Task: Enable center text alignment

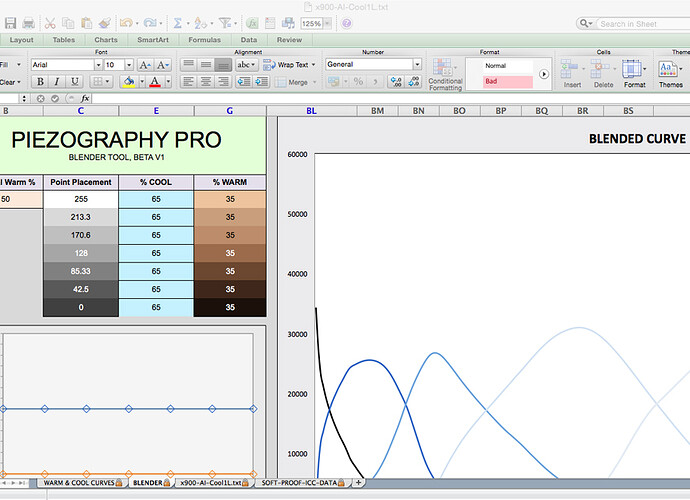Action: coord(206,81)
